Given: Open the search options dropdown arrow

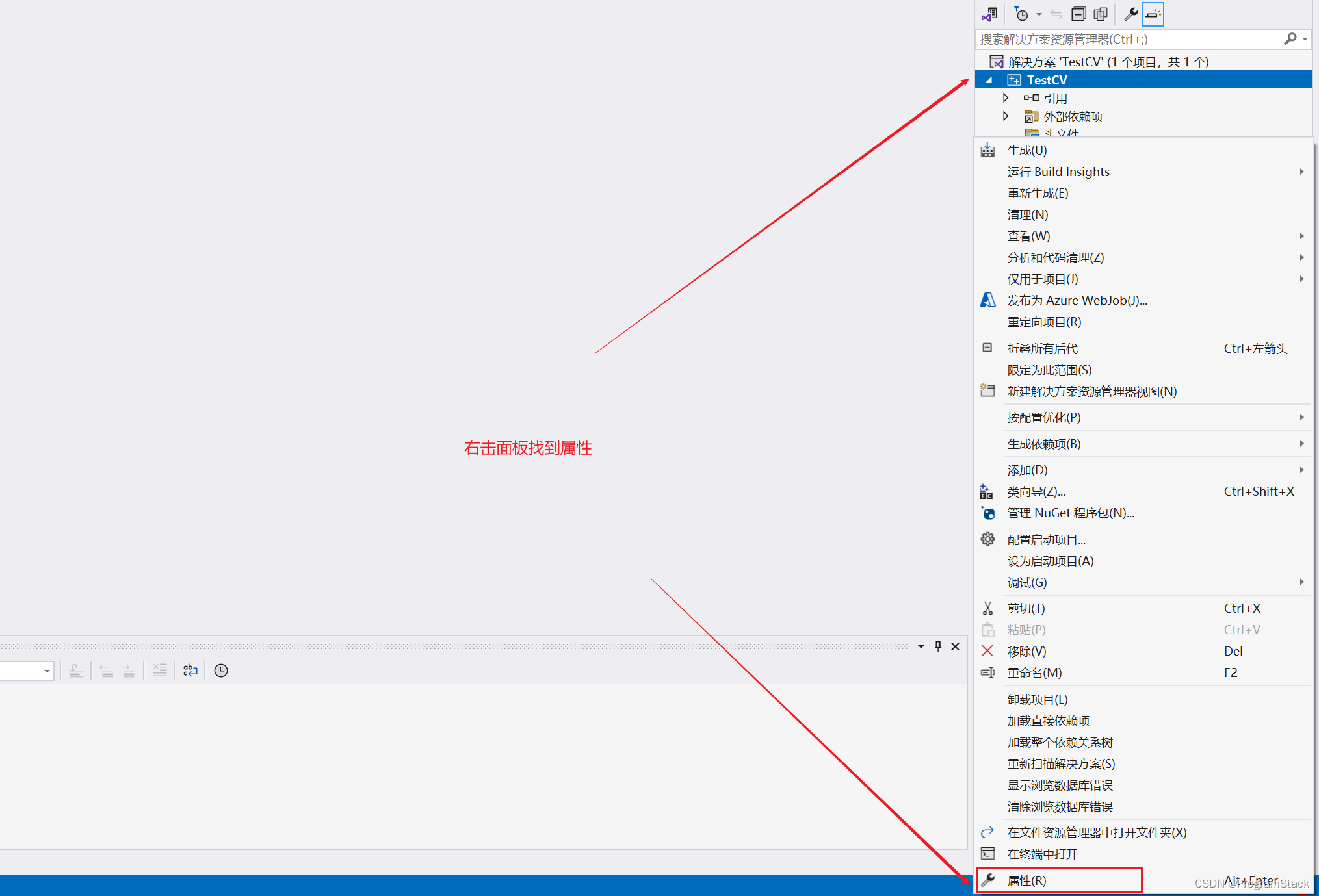Looking at the screenshot, I should [1305, 39].
